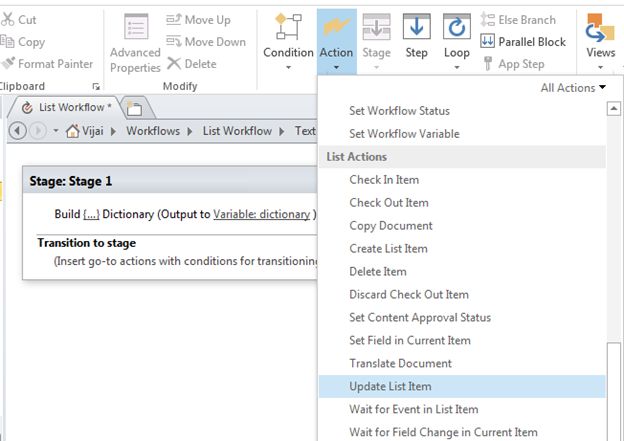Image resolution: width=624 pixels, height=441 pixels.
Task: Expand breadcrumb arrow after Workflows
Action: point(190,131)
